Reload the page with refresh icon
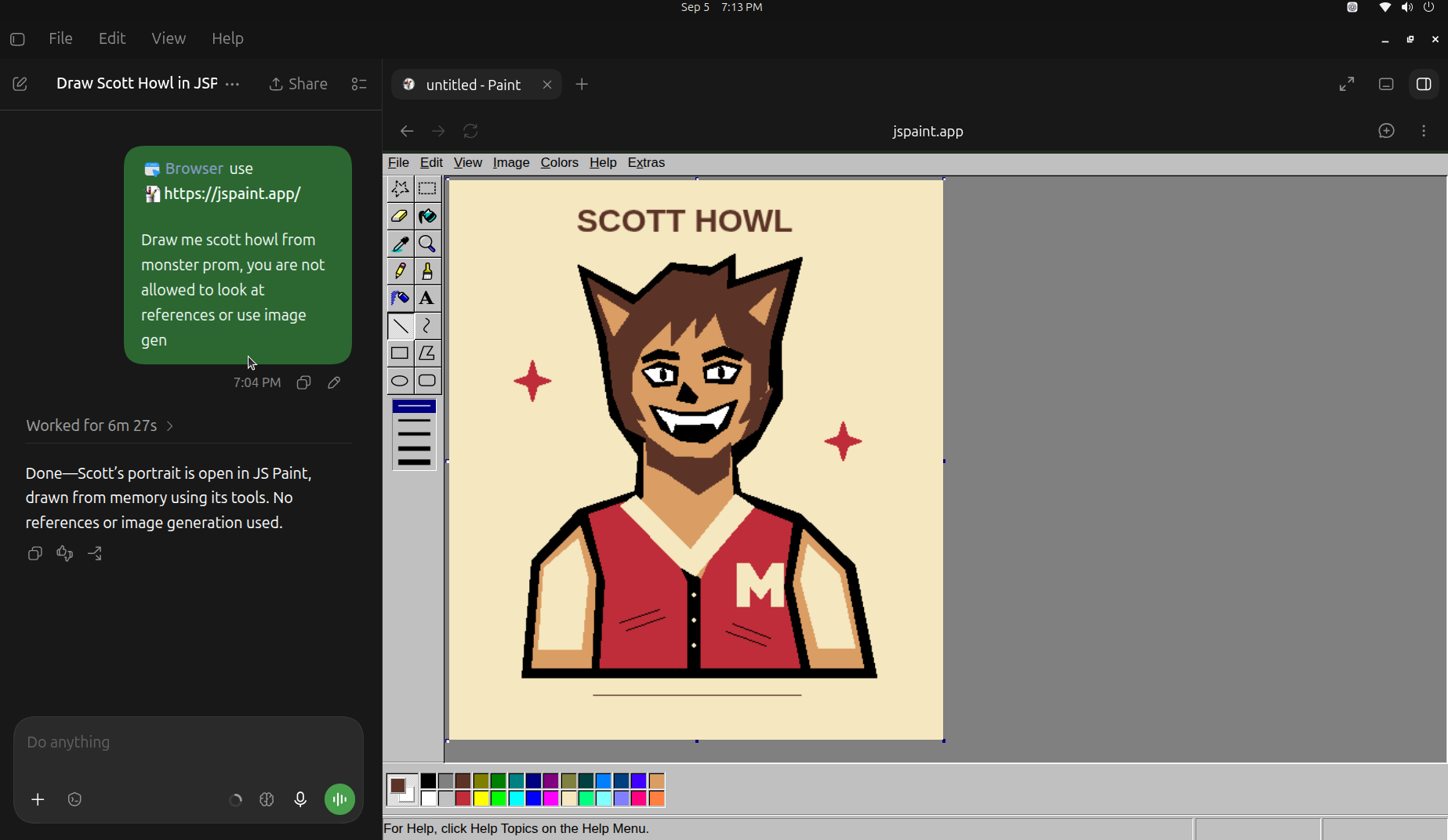This screenshot has height=840, width=1448. (470, 131)
